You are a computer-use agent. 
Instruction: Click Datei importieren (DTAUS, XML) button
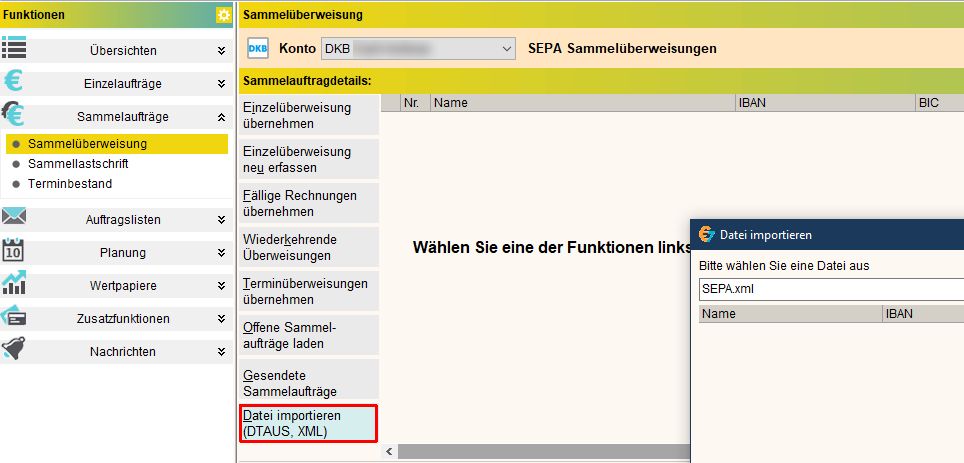click(x=309, y=423)
